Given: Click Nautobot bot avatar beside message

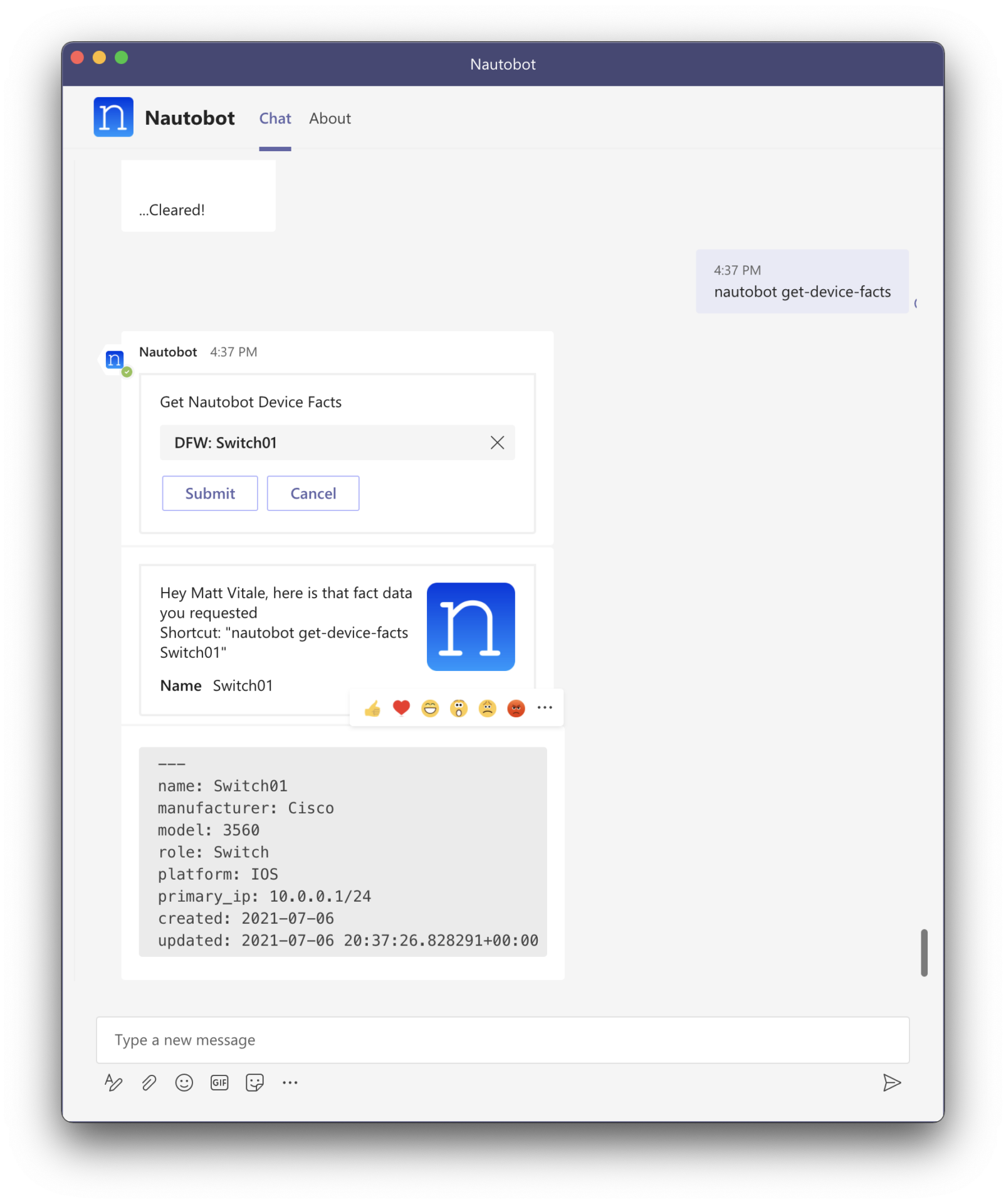Looking at the screenshot, I should pyautogui.click(x=115, y=360).
